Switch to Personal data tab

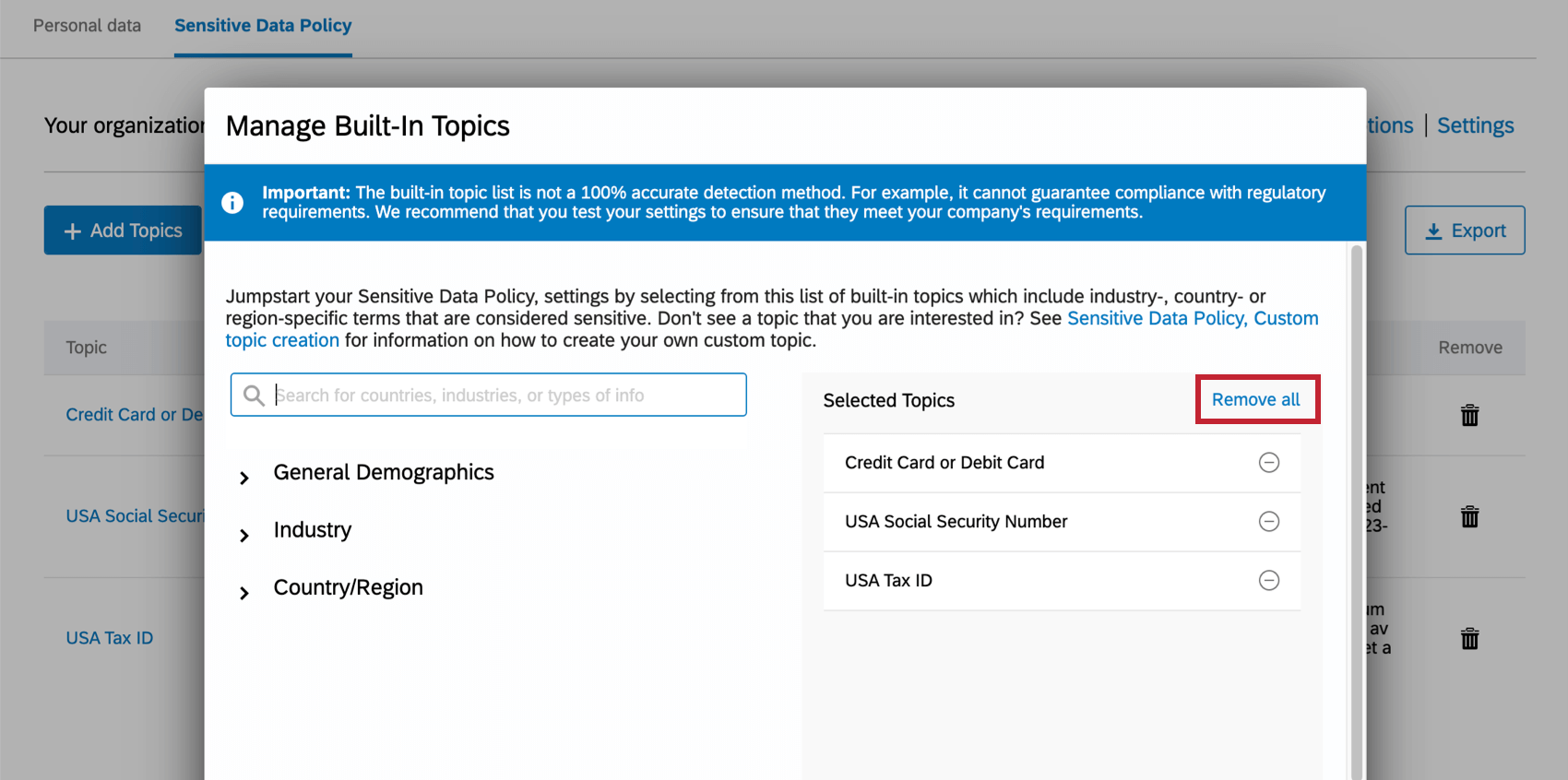[x=88, y=26]
